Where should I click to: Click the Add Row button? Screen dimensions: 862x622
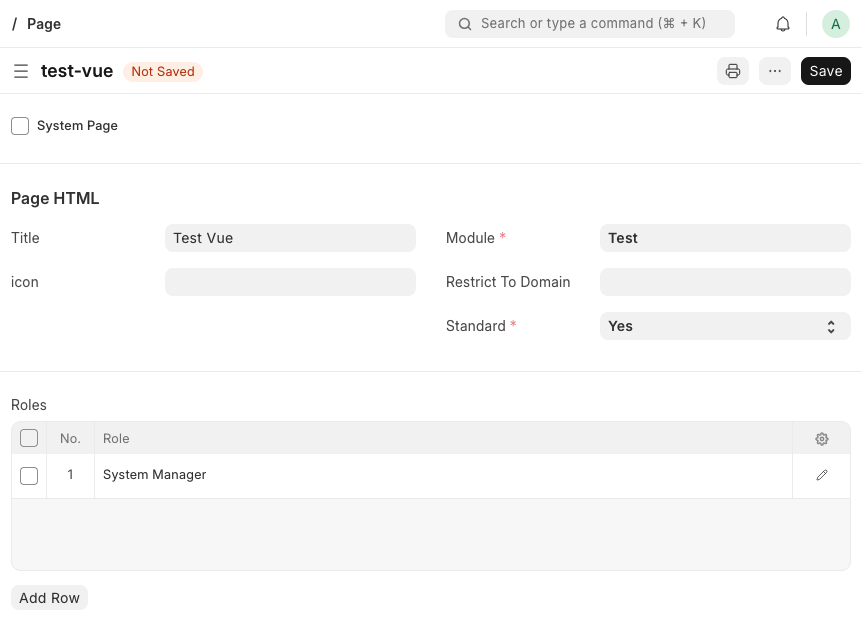click(49, 598)
